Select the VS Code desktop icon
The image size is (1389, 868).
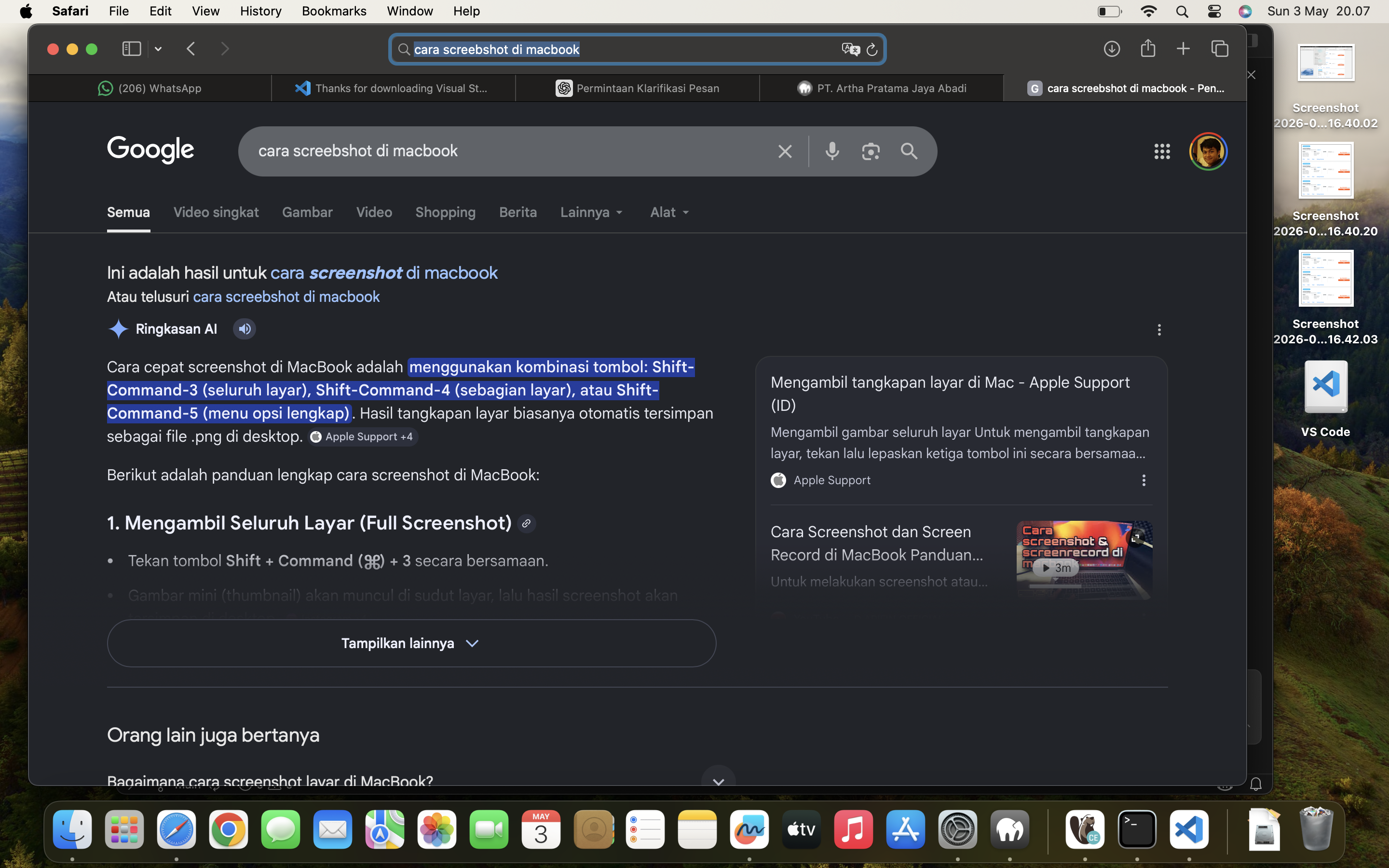[x=1325, y=398]
